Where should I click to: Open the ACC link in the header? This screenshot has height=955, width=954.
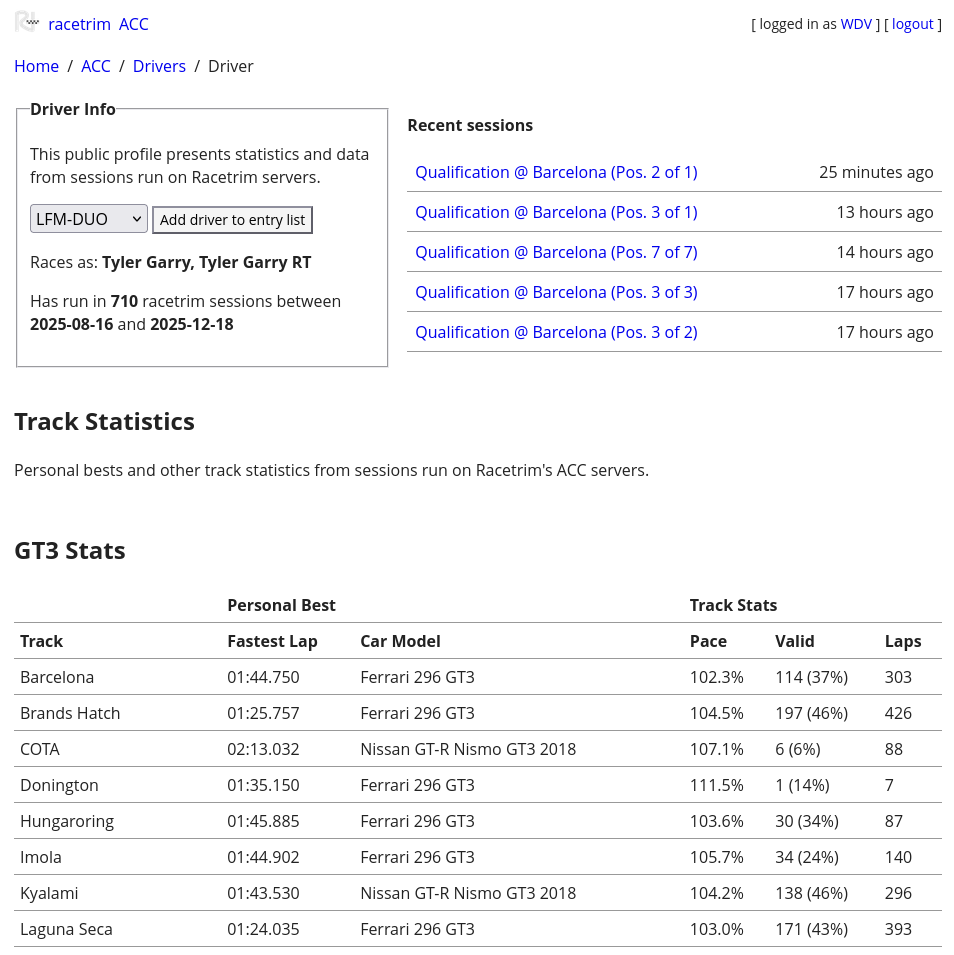(x=133, y=24)
